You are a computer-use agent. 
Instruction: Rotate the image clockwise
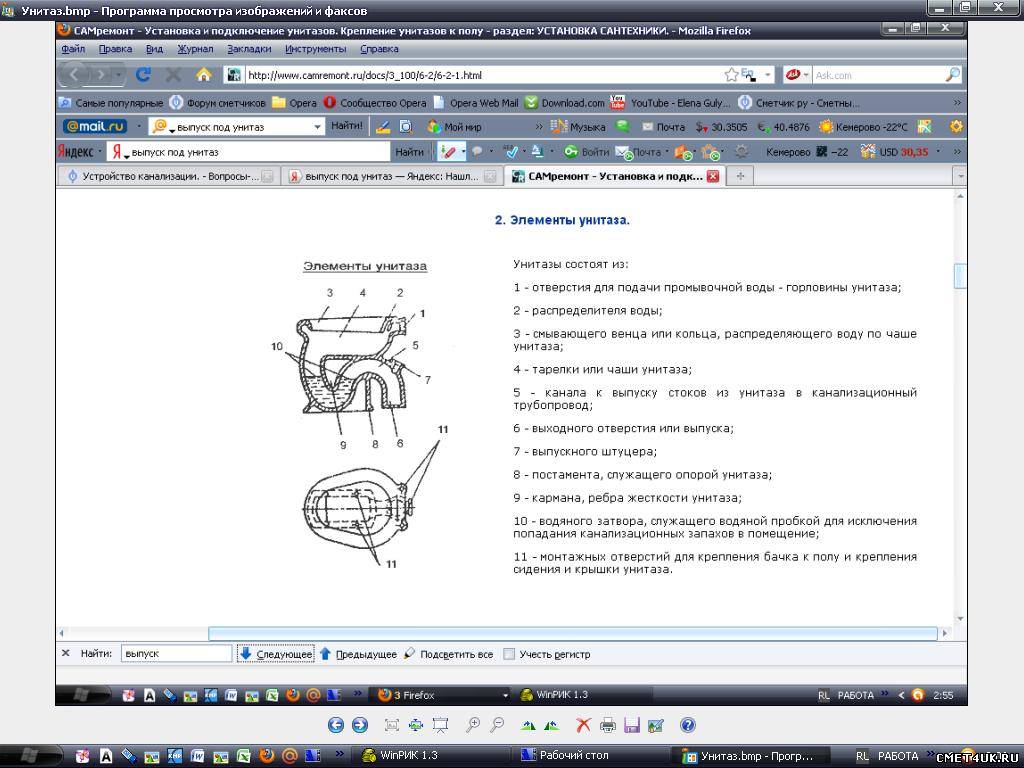click(x=529, y=725)
